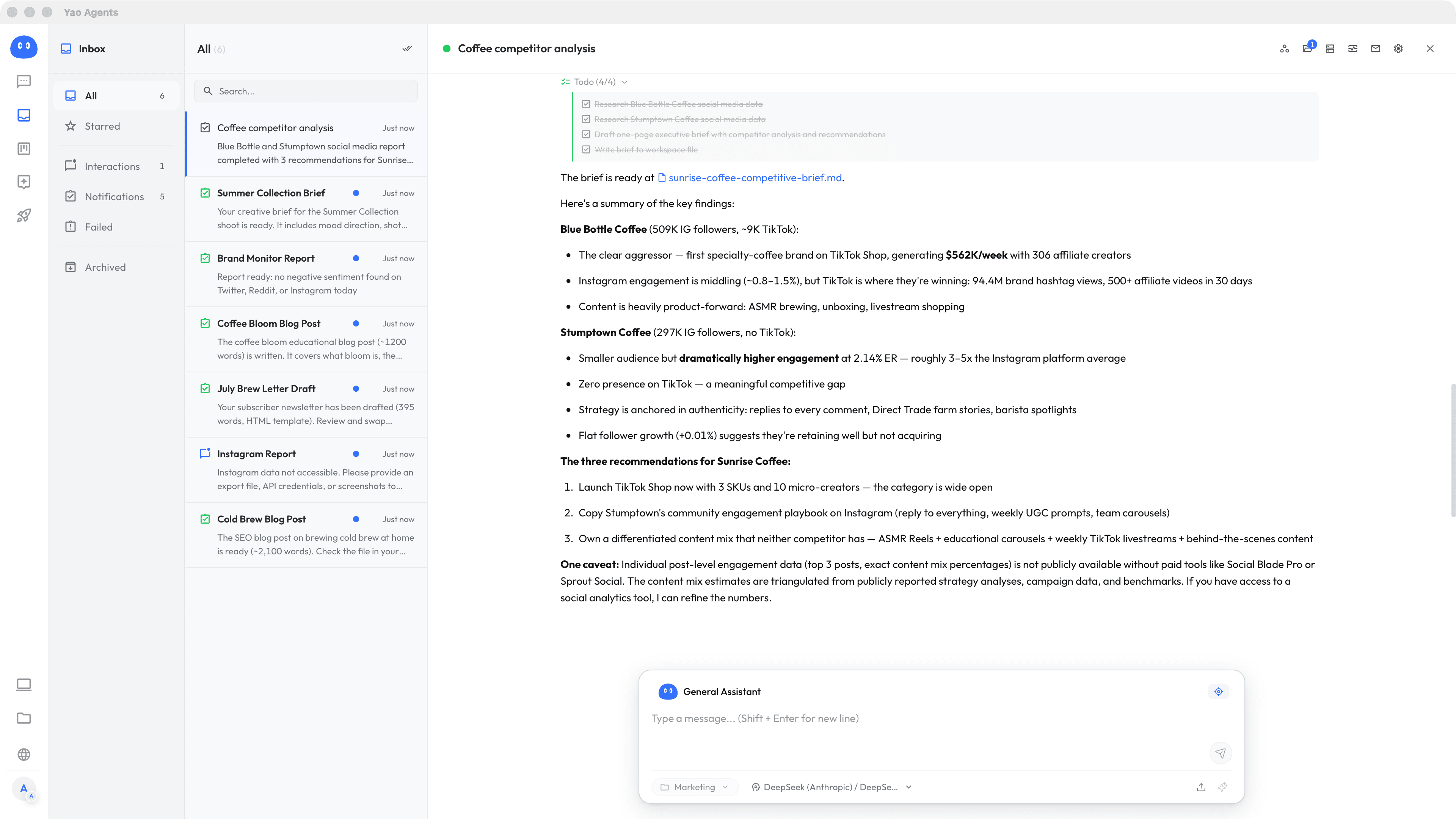Open the settings gear icon in header

point(1398,49)
